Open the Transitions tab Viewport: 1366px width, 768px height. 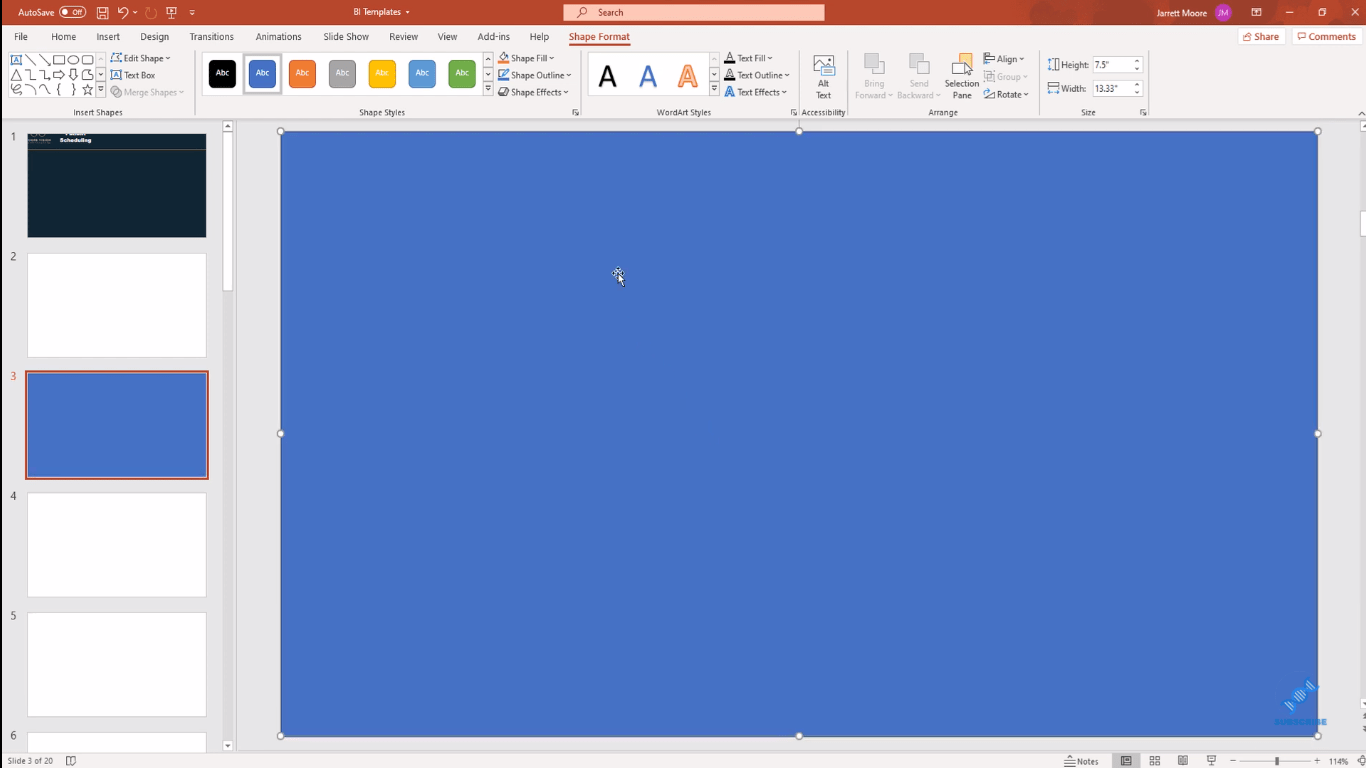(212, 37)
